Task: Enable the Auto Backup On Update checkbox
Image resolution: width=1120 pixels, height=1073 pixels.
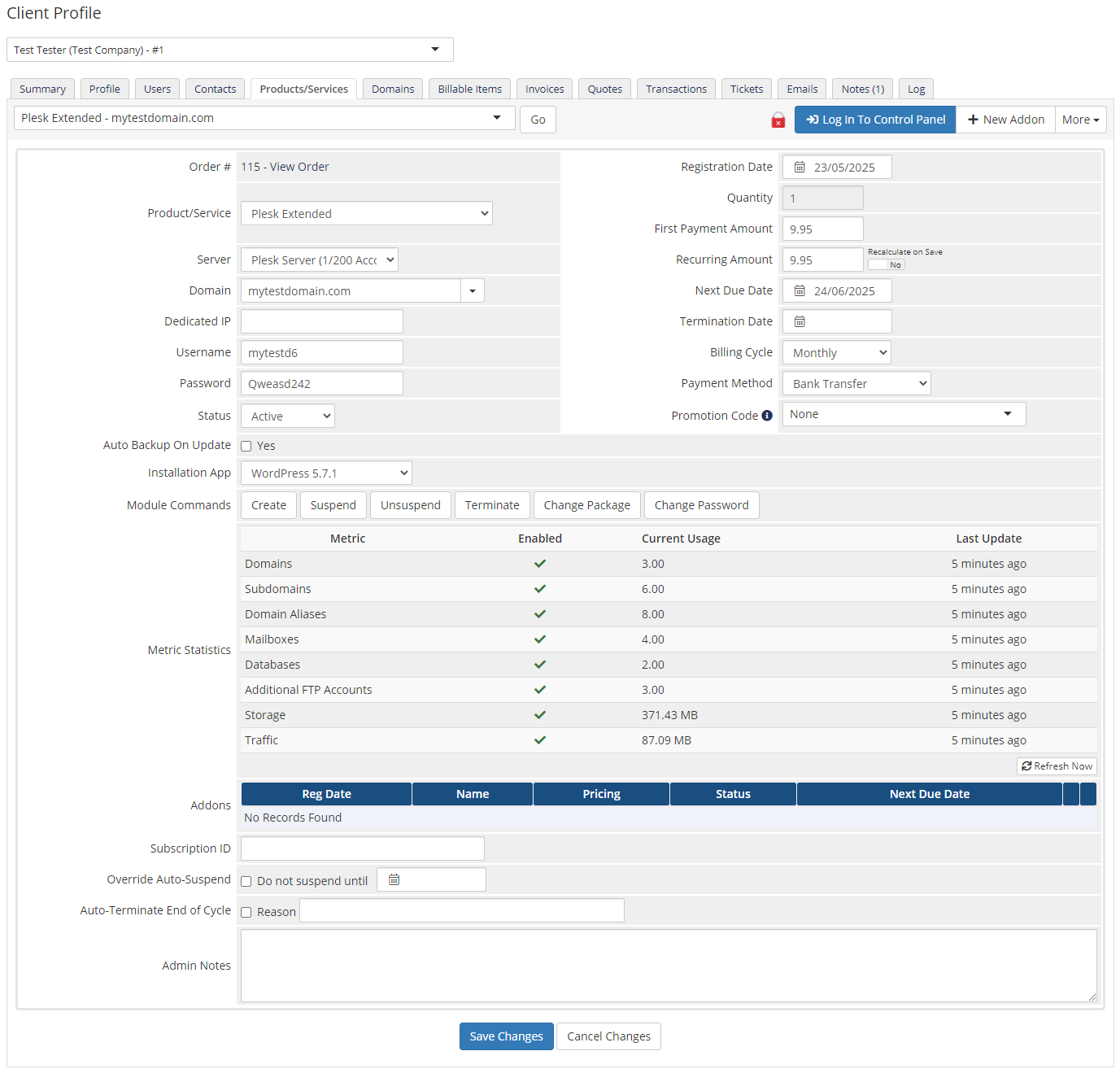Action: [x=246, y=446]
